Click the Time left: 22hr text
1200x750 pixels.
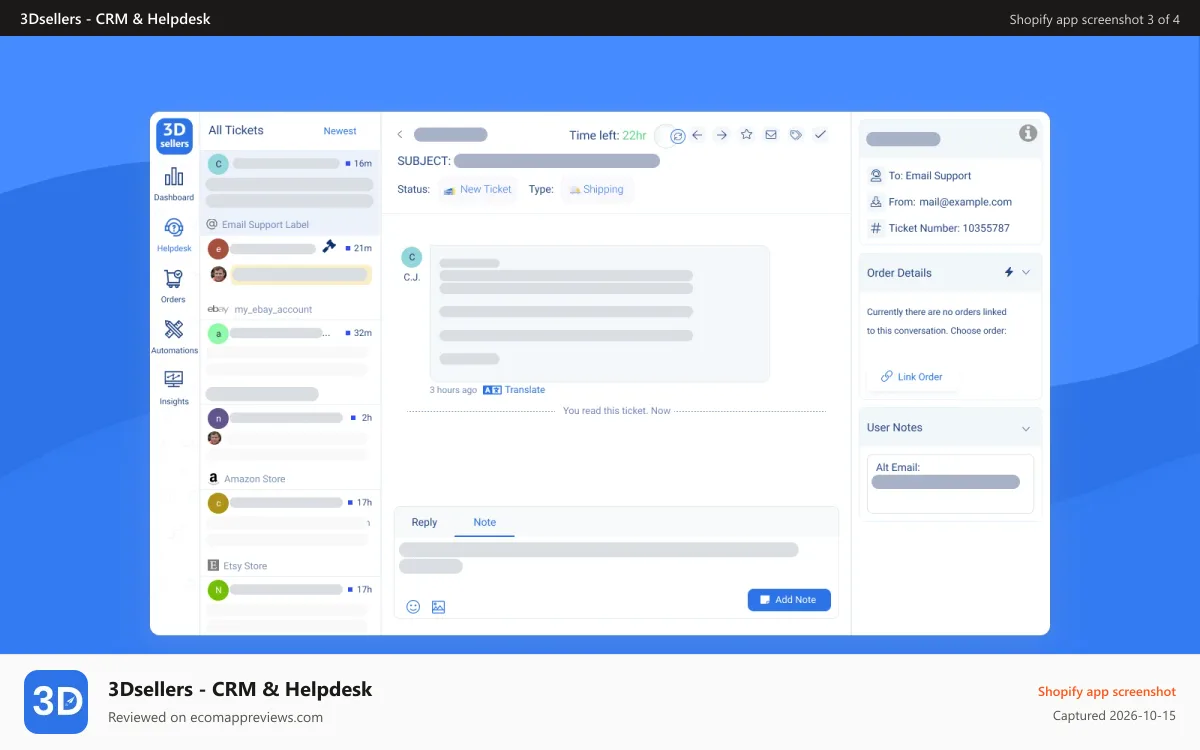pos(608,135)
